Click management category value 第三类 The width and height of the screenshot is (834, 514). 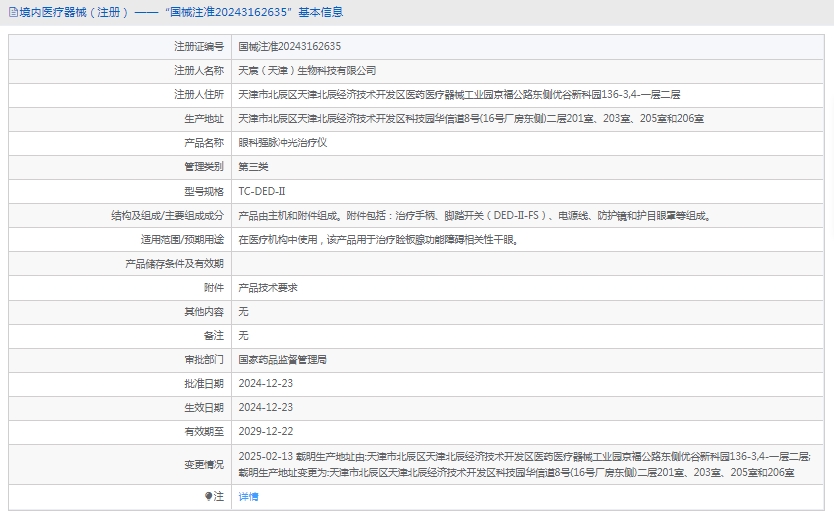point(253,166)
